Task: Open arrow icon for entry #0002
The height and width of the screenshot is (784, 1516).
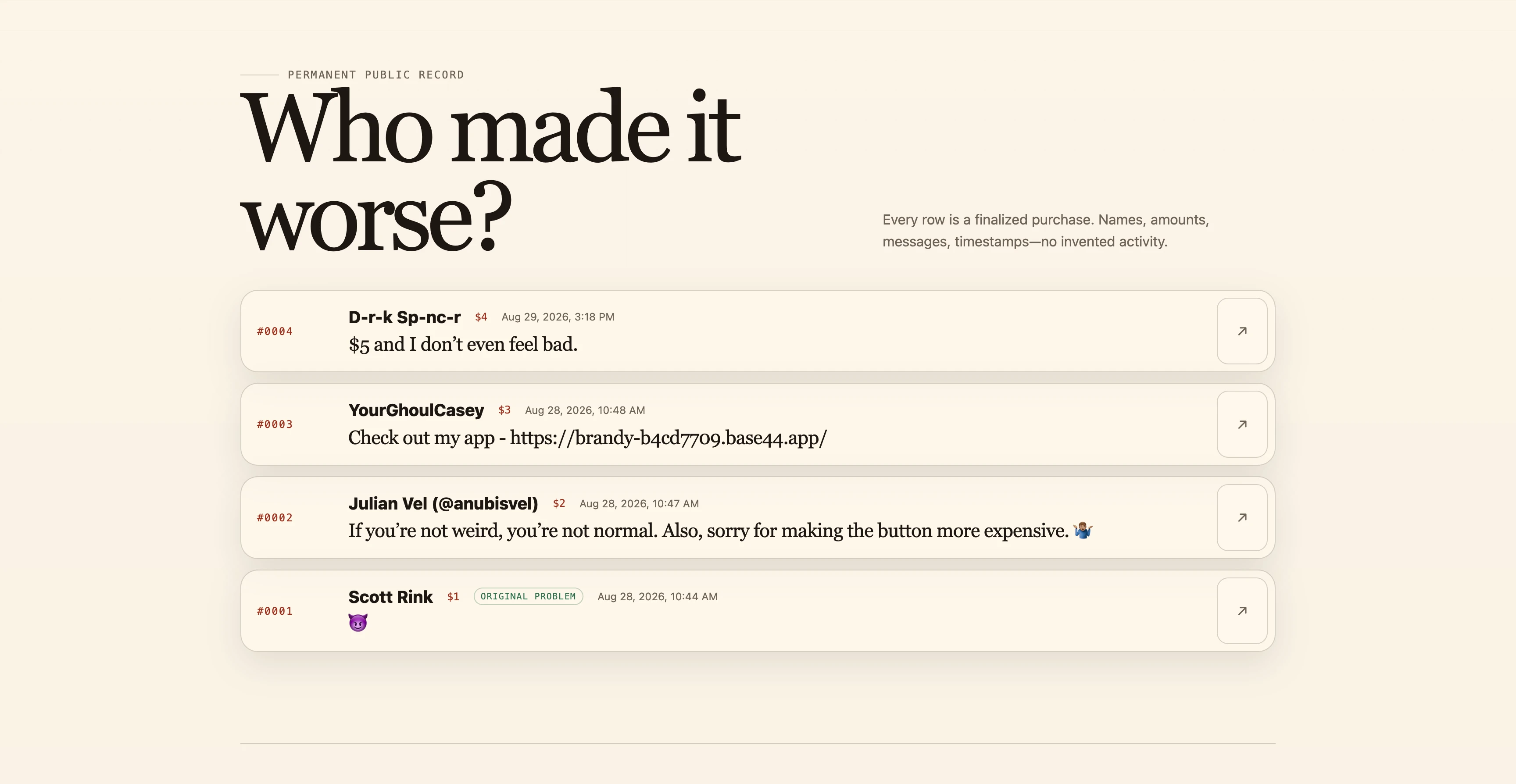Action: 1242,517
